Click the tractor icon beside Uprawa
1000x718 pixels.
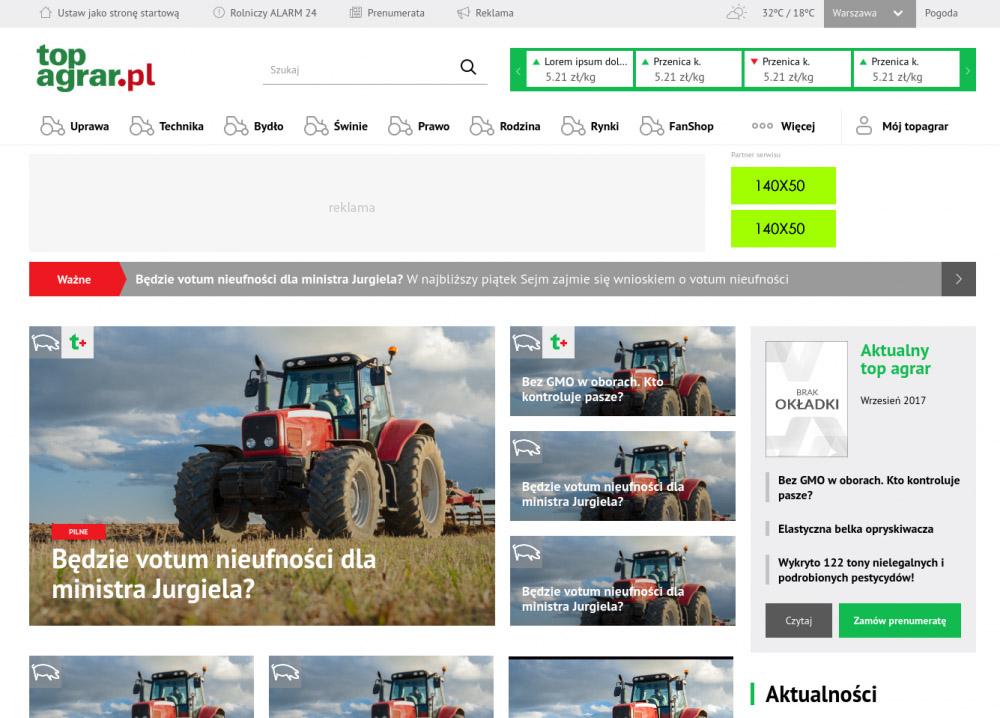52,126
